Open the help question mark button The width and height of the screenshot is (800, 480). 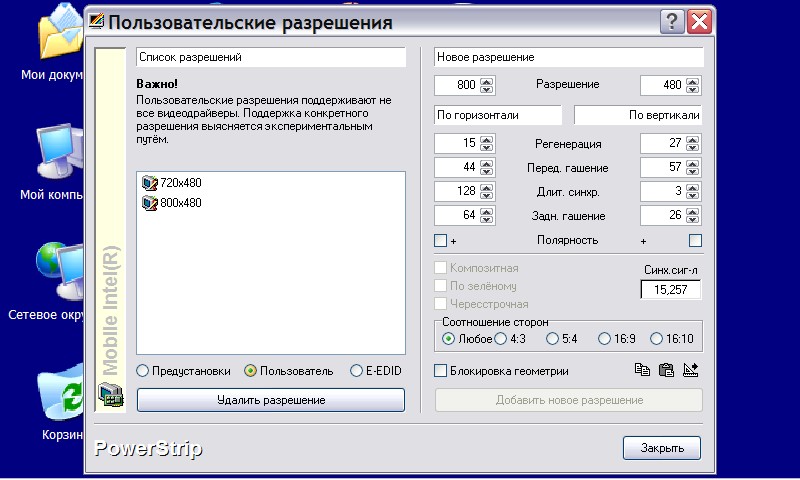coord(673,22)
